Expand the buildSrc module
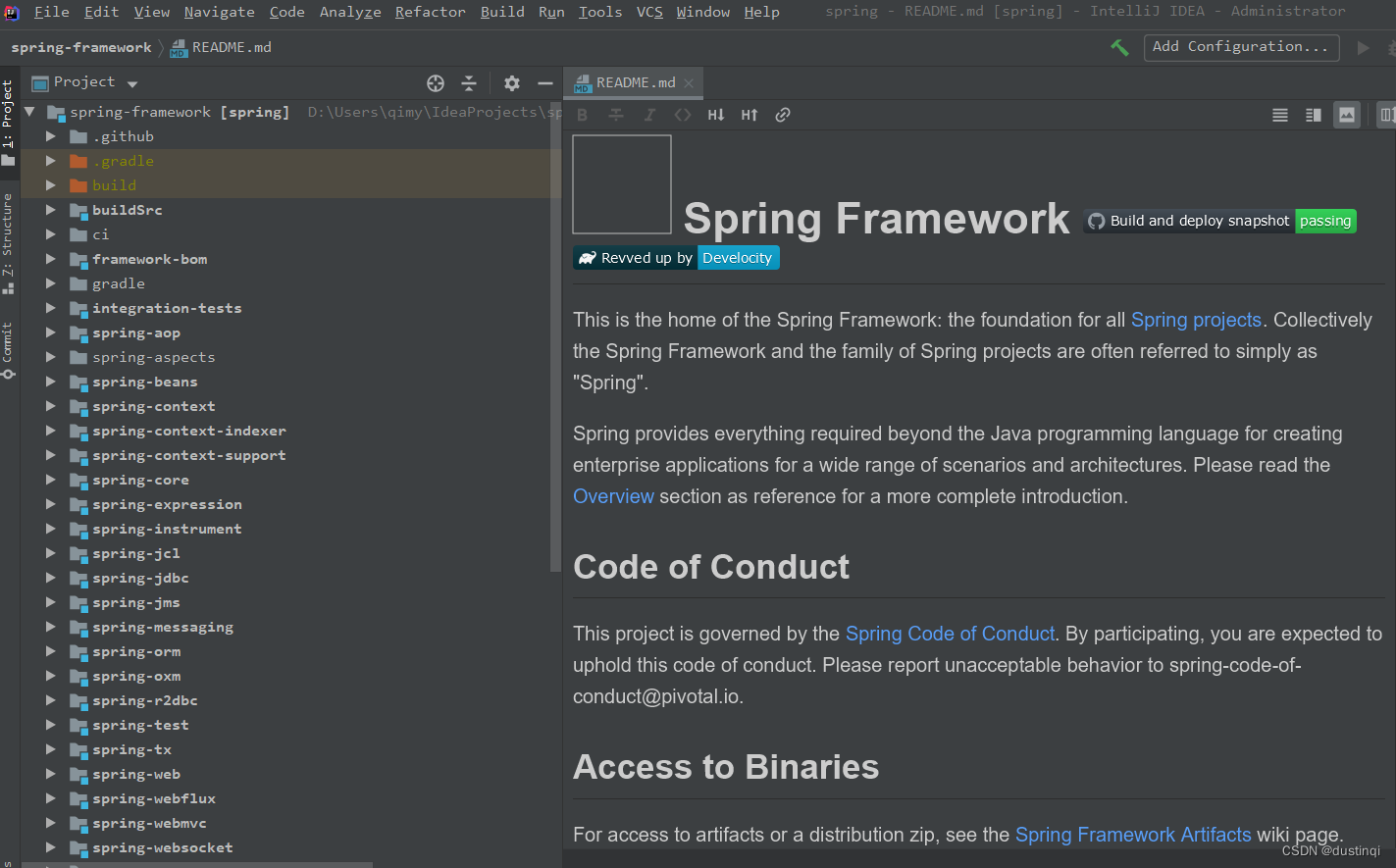 click(51, 210)
